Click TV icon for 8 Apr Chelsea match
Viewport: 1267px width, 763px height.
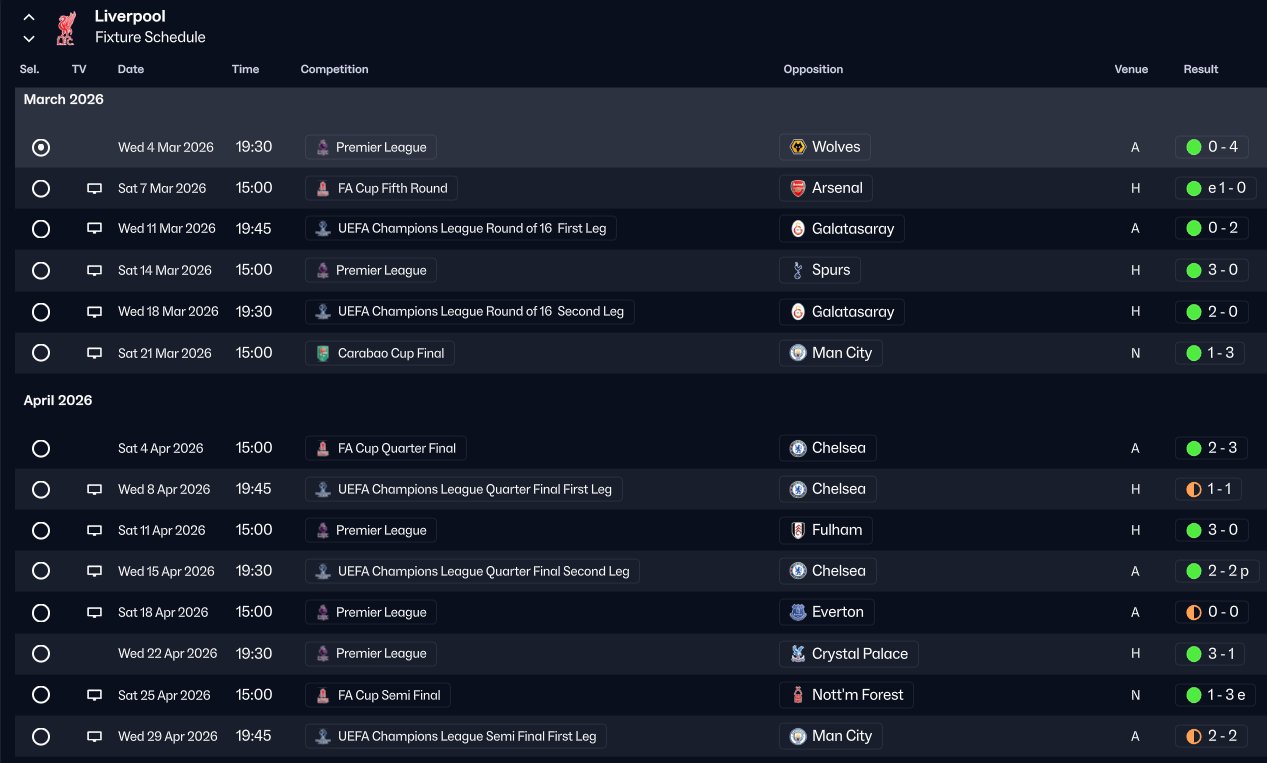95,489
